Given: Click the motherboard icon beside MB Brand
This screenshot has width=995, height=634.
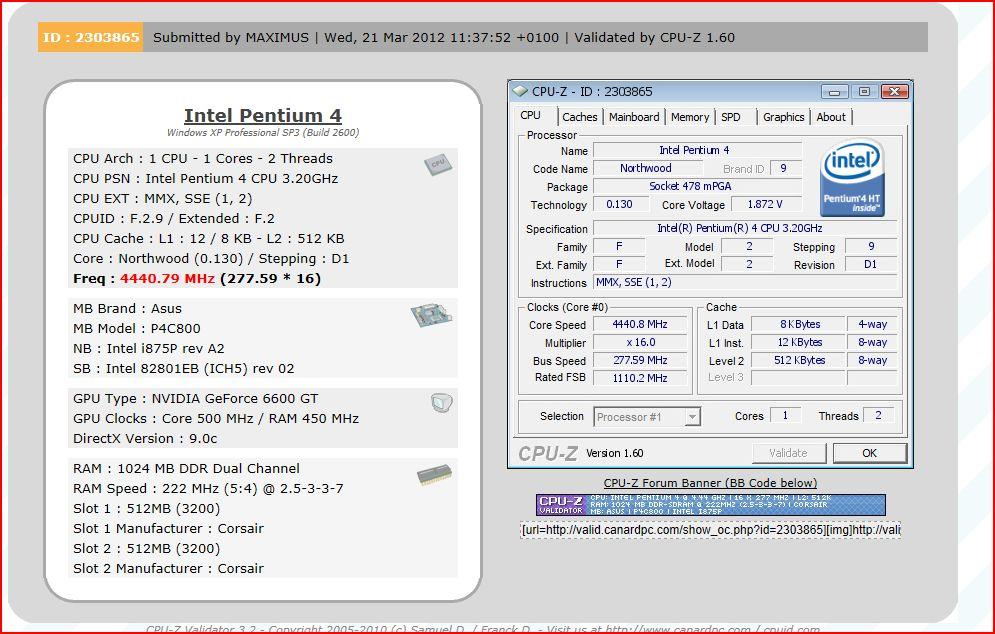Looking at the screenshot, I should tap(432, 315).
